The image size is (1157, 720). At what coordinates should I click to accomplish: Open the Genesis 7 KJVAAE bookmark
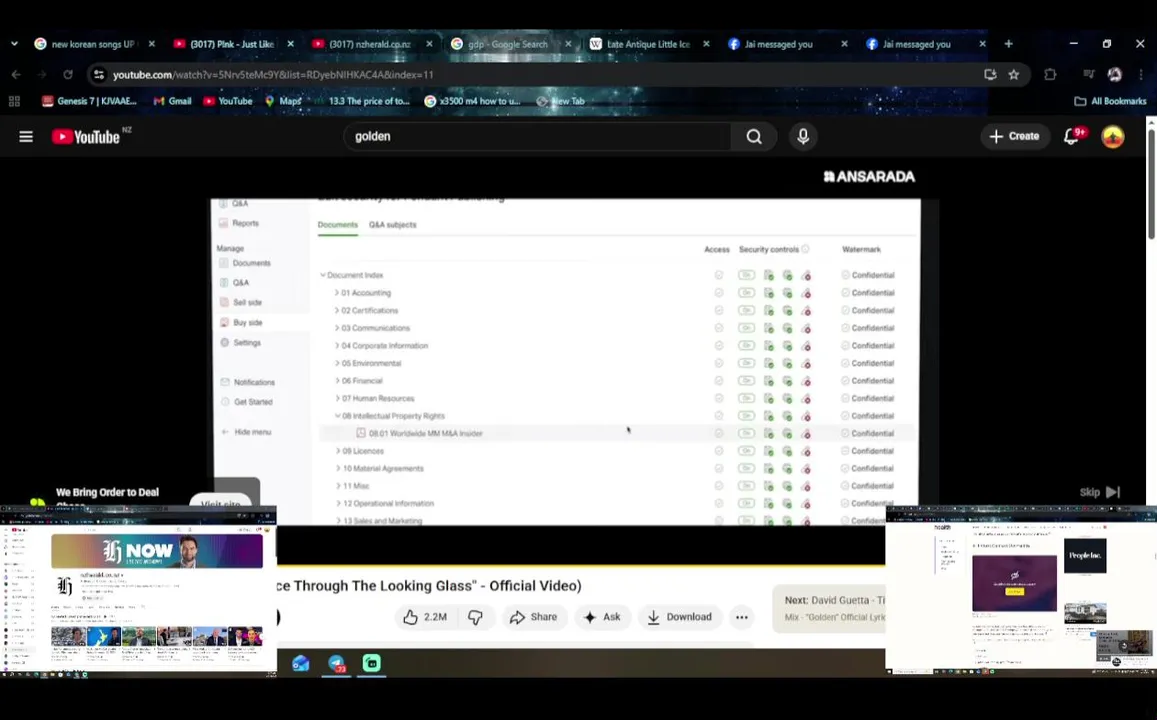point(89,101)
